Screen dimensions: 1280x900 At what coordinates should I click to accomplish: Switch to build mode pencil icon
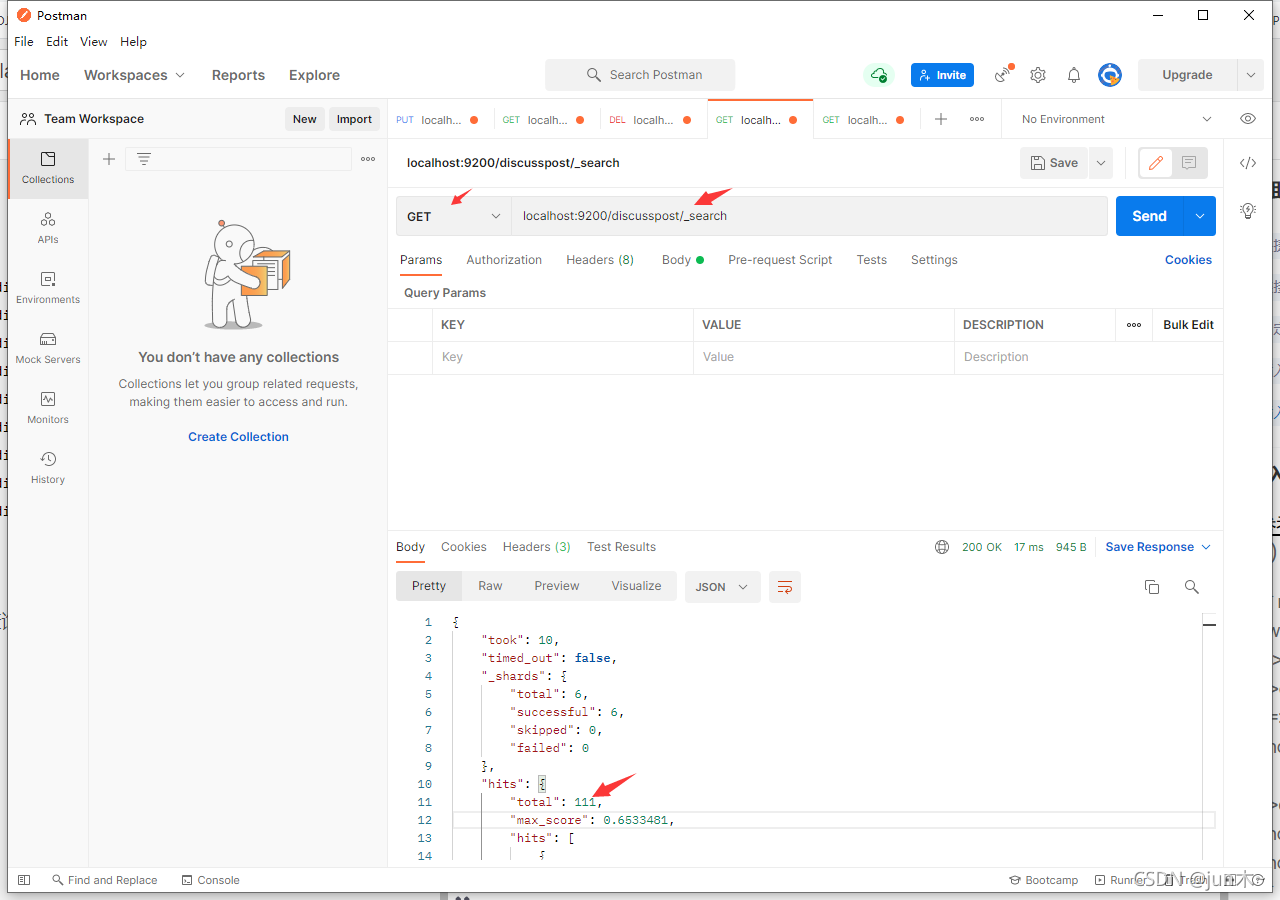tap(1156, 163)
